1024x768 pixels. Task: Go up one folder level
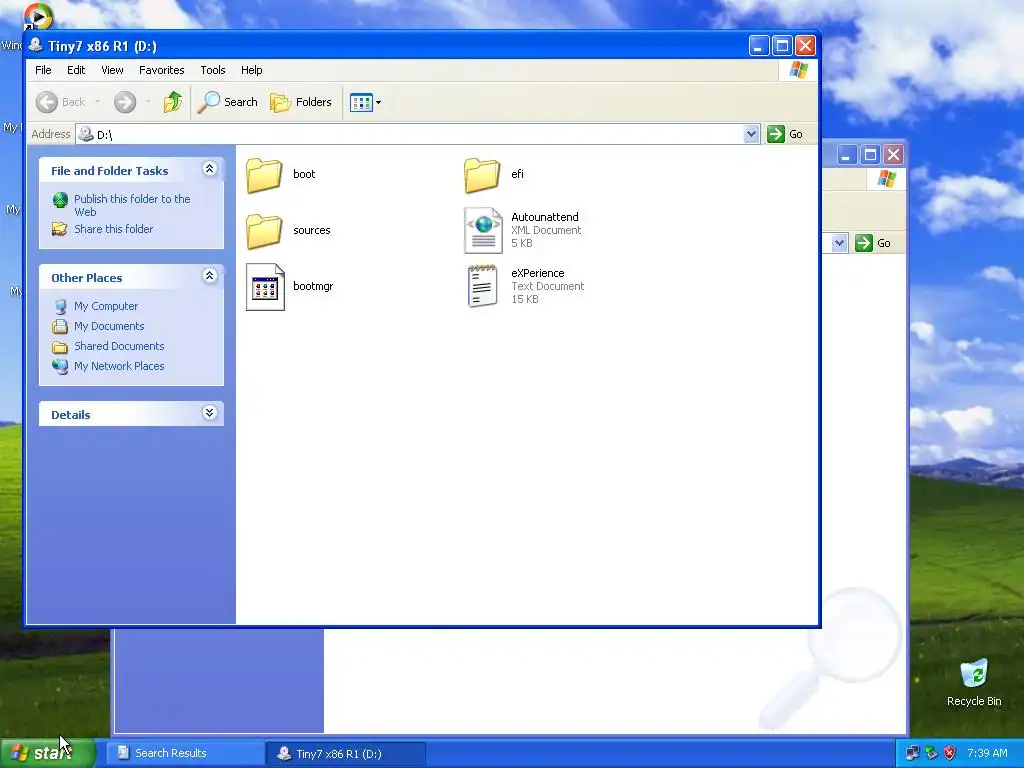[x=173, y=102]
